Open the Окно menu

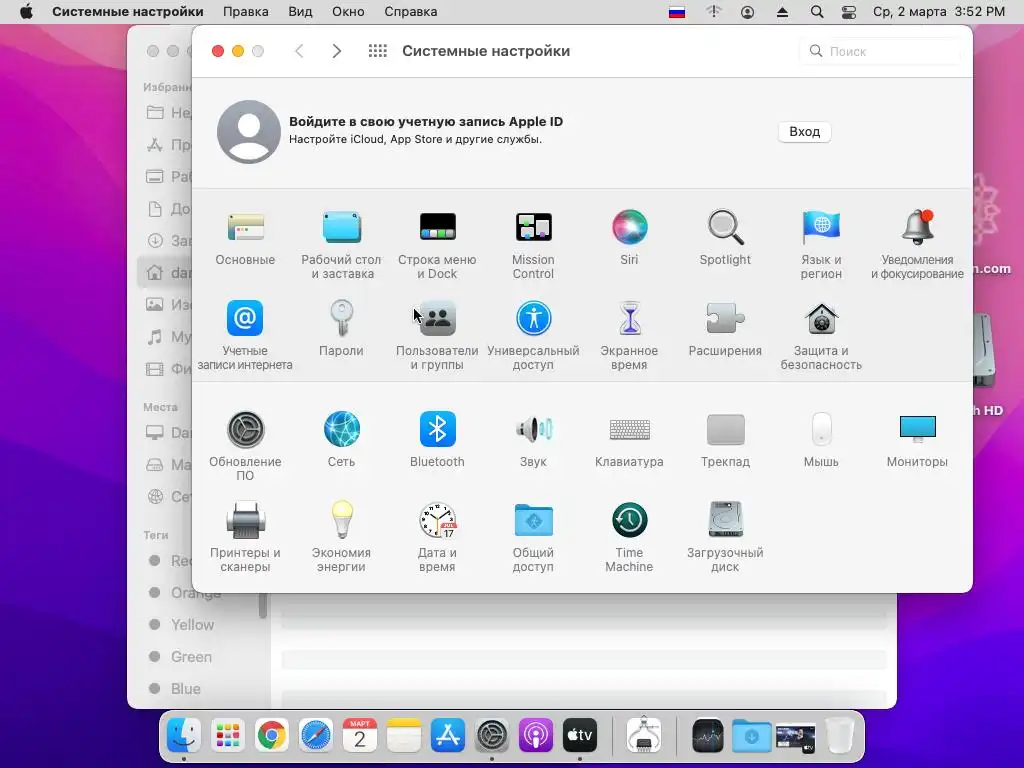tap(348, 12)
